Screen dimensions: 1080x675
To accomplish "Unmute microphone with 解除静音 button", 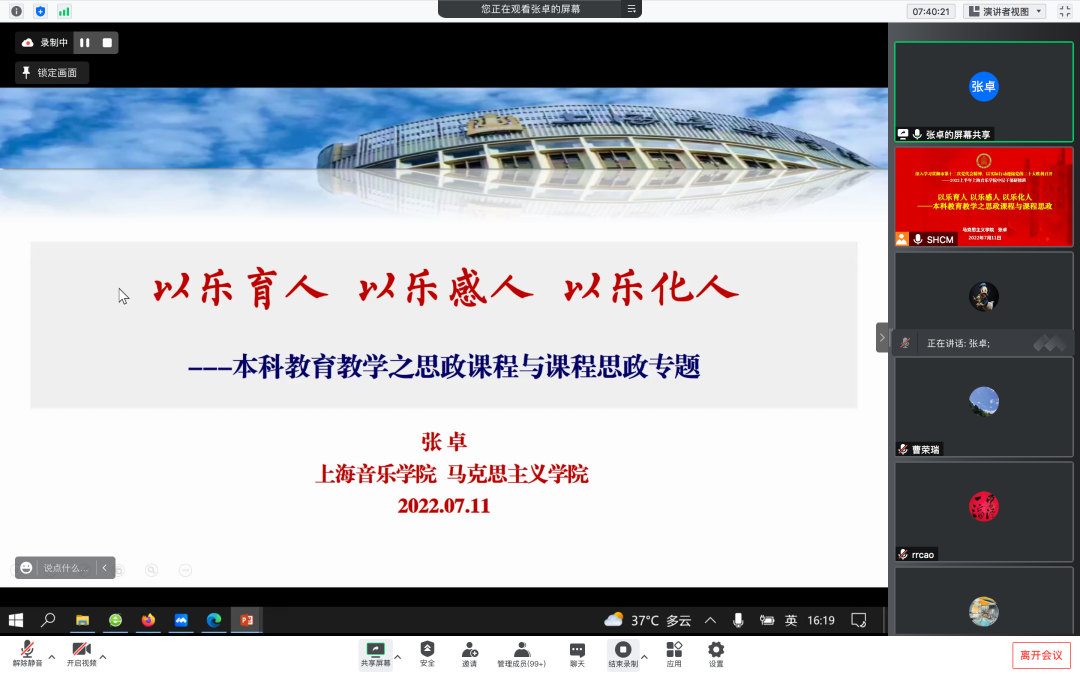I will [x=27, y=654].
